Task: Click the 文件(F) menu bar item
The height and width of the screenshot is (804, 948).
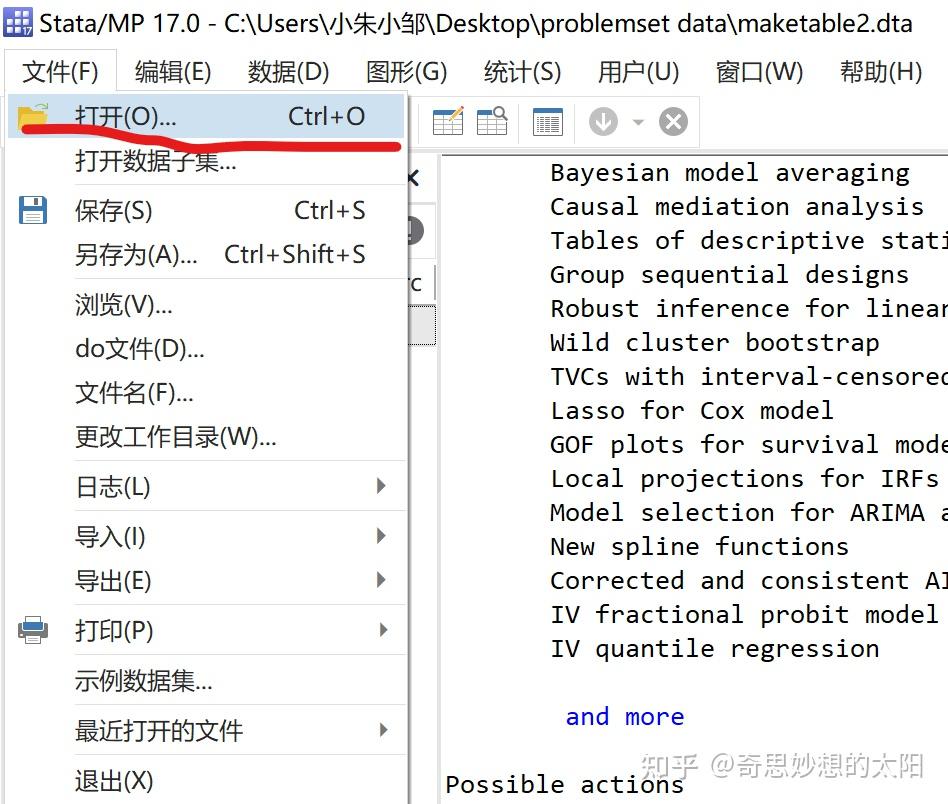Action: pyautogui.click(x=60, y=72)
